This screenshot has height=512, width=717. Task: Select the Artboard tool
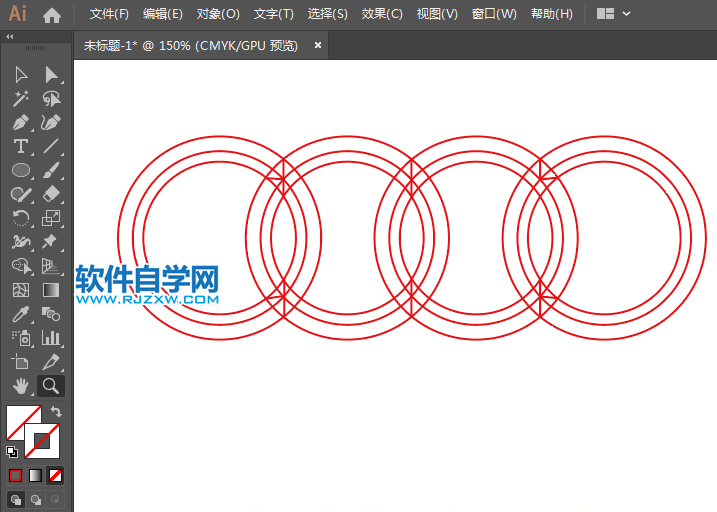(21, 362)
